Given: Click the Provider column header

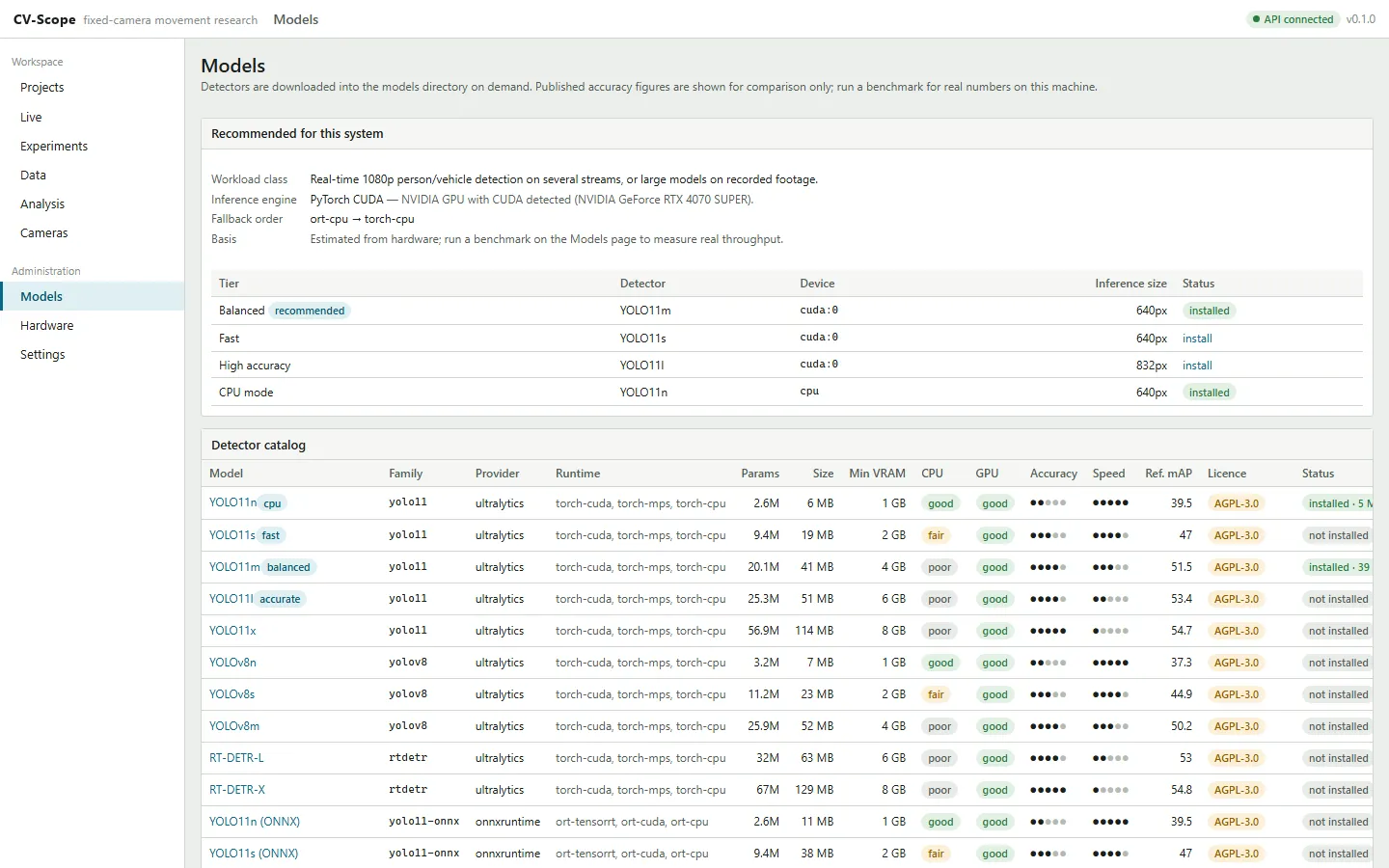Looking at the screenshot, I should point(497,474).
